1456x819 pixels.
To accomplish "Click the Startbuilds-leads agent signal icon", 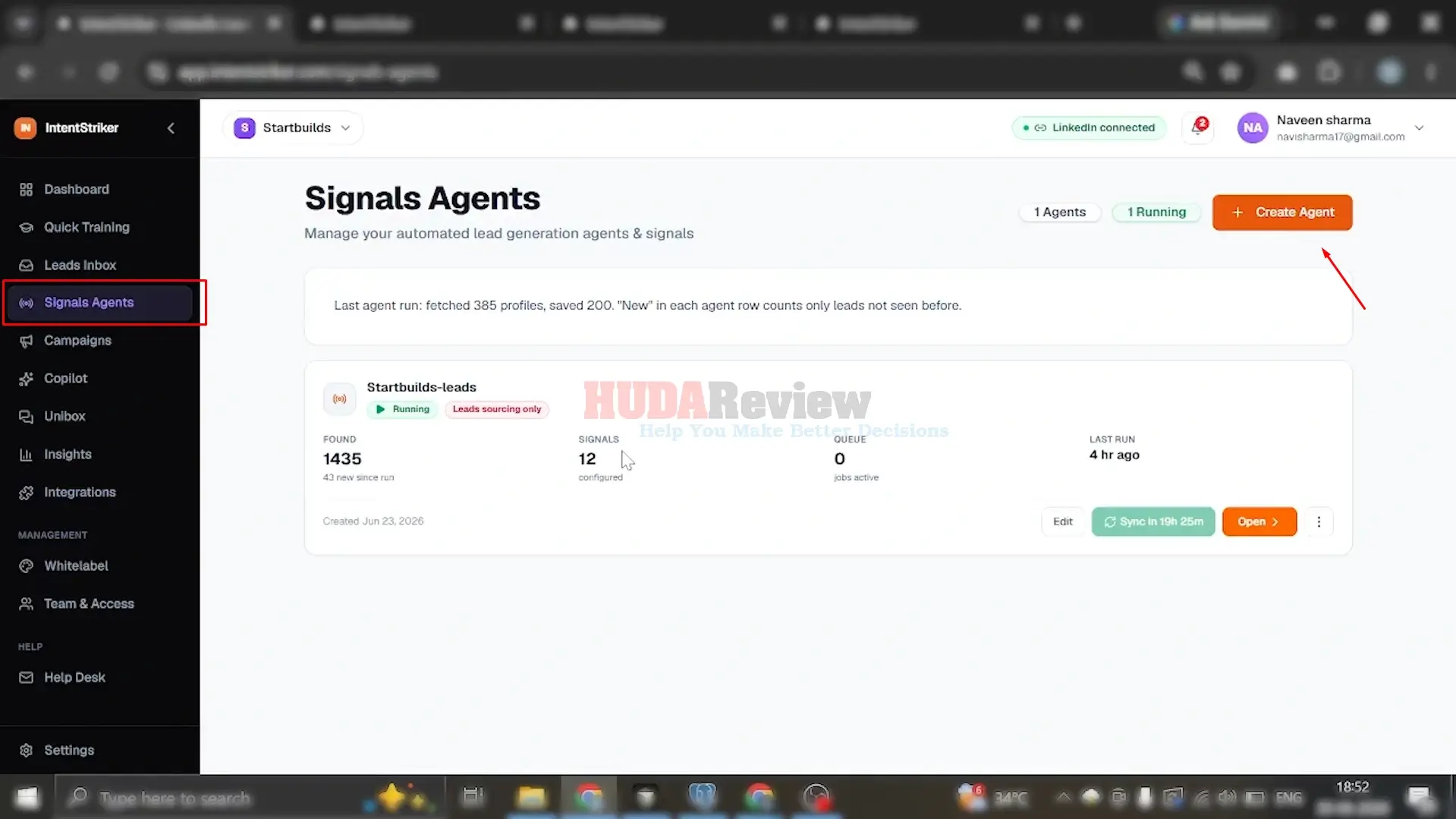I will 339,398.
